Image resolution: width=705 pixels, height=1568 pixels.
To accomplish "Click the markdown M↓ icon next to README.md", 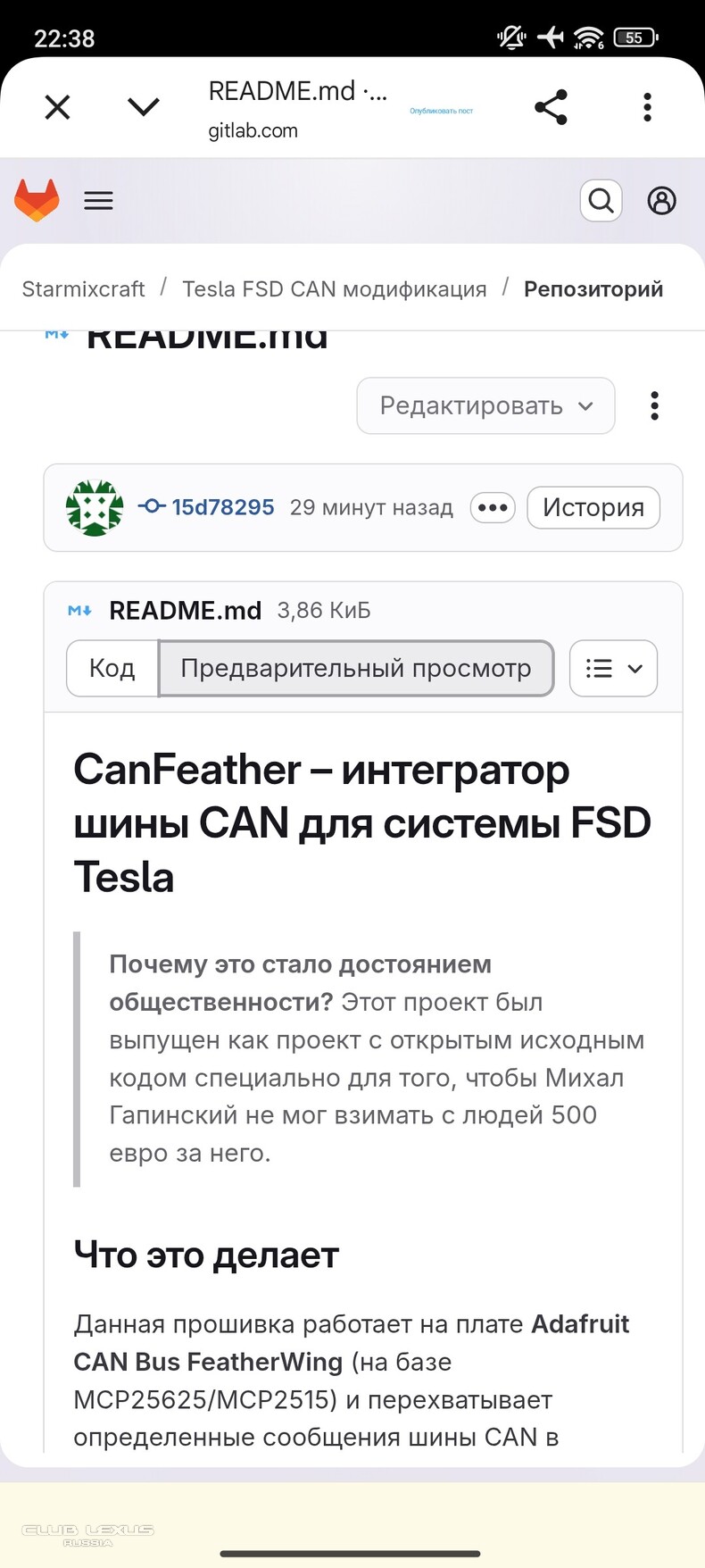I will click(x=80, y=610).
